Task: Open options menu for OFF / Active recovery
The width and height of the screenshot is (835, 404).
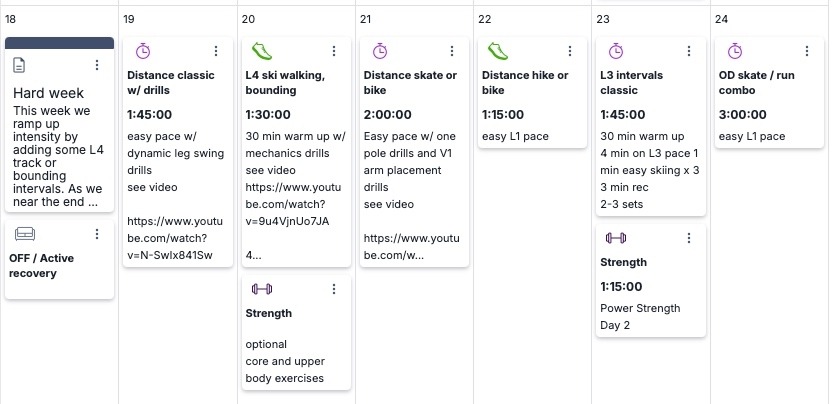Action: click(96, 234)
